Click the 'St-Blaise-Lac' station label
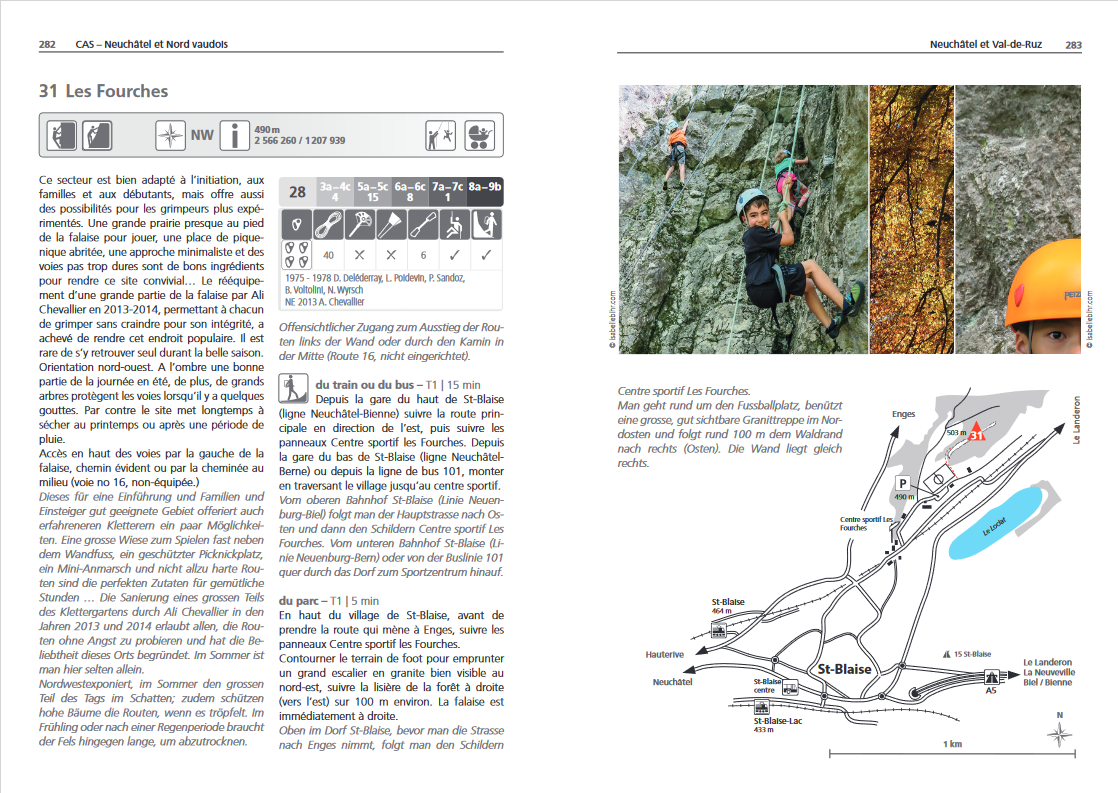Viewport: 1118px width, 793px height. [x=778, y=721]
